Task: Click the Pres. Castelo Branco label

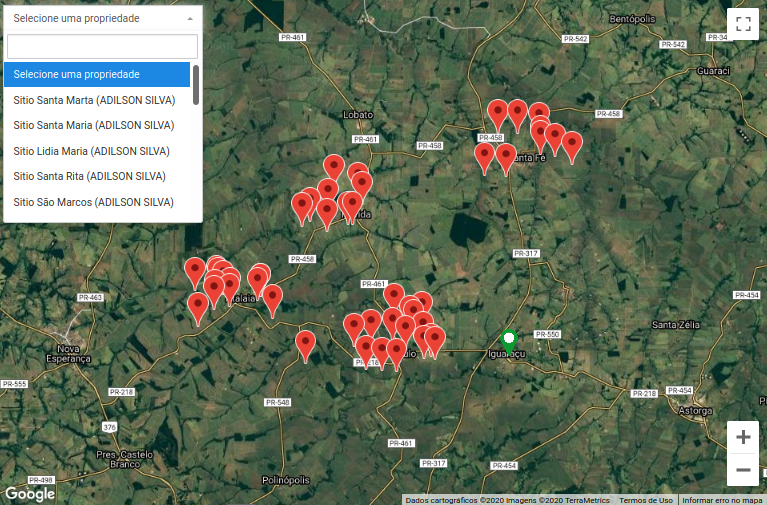Action: pyautogui.click(x=125, y=459)
